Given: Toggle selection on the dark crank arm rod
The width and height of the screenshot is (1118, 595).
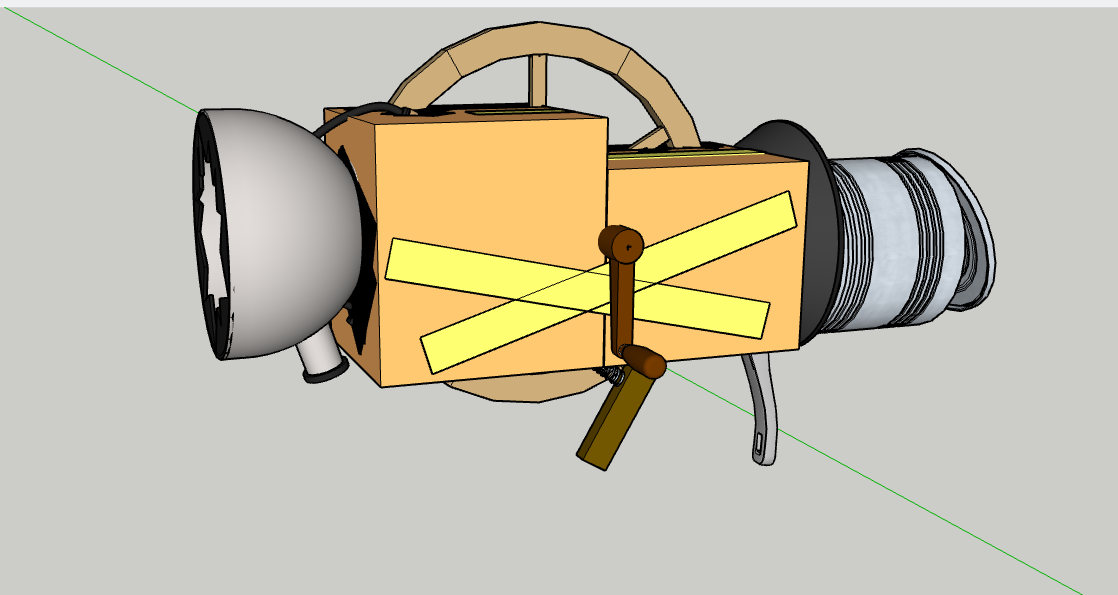Looking at the screenshot, I should click(622, 300).
